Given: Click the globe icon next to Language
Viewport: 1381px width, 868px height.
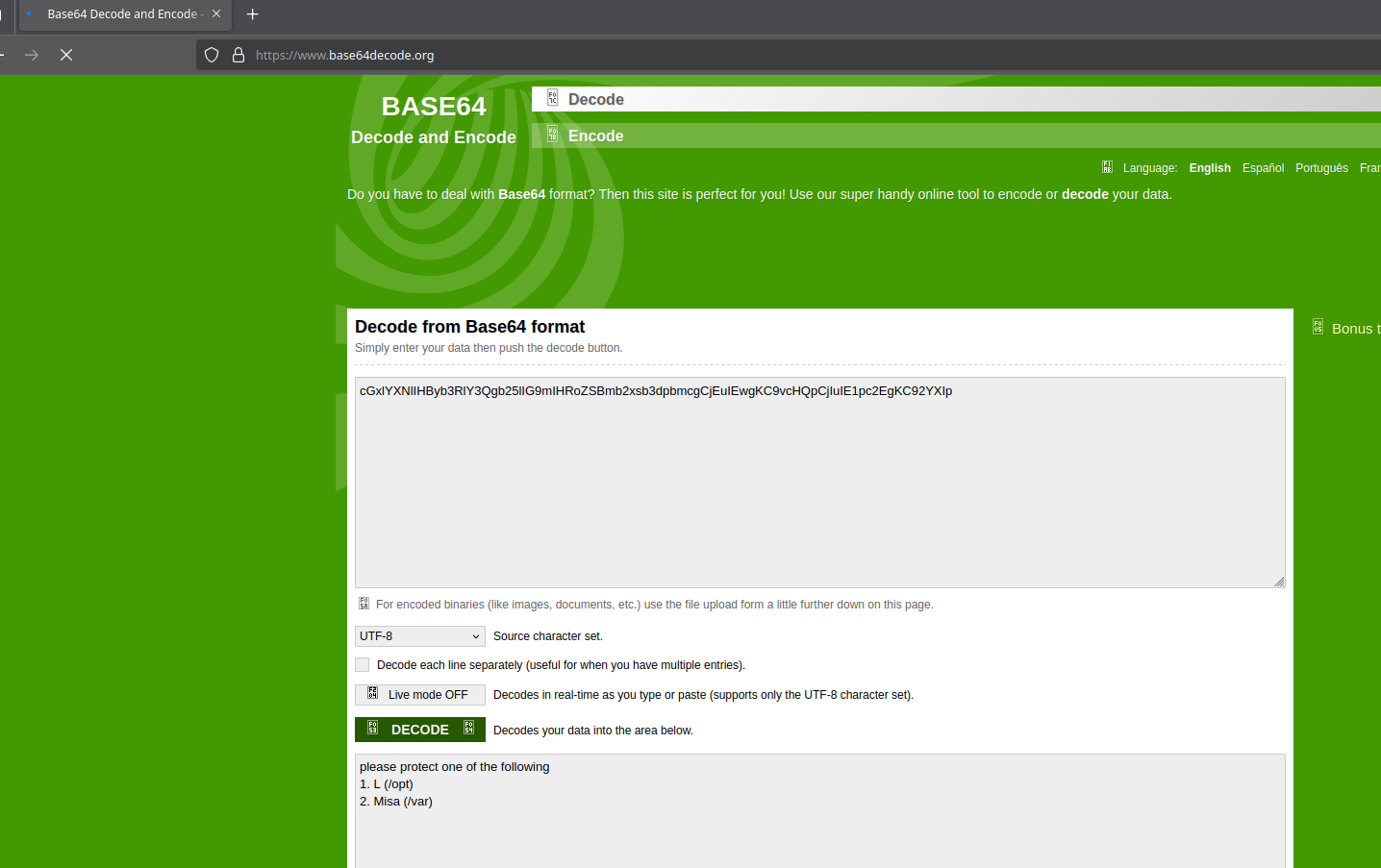Looking at the screenshot, I should point(1107,166).
